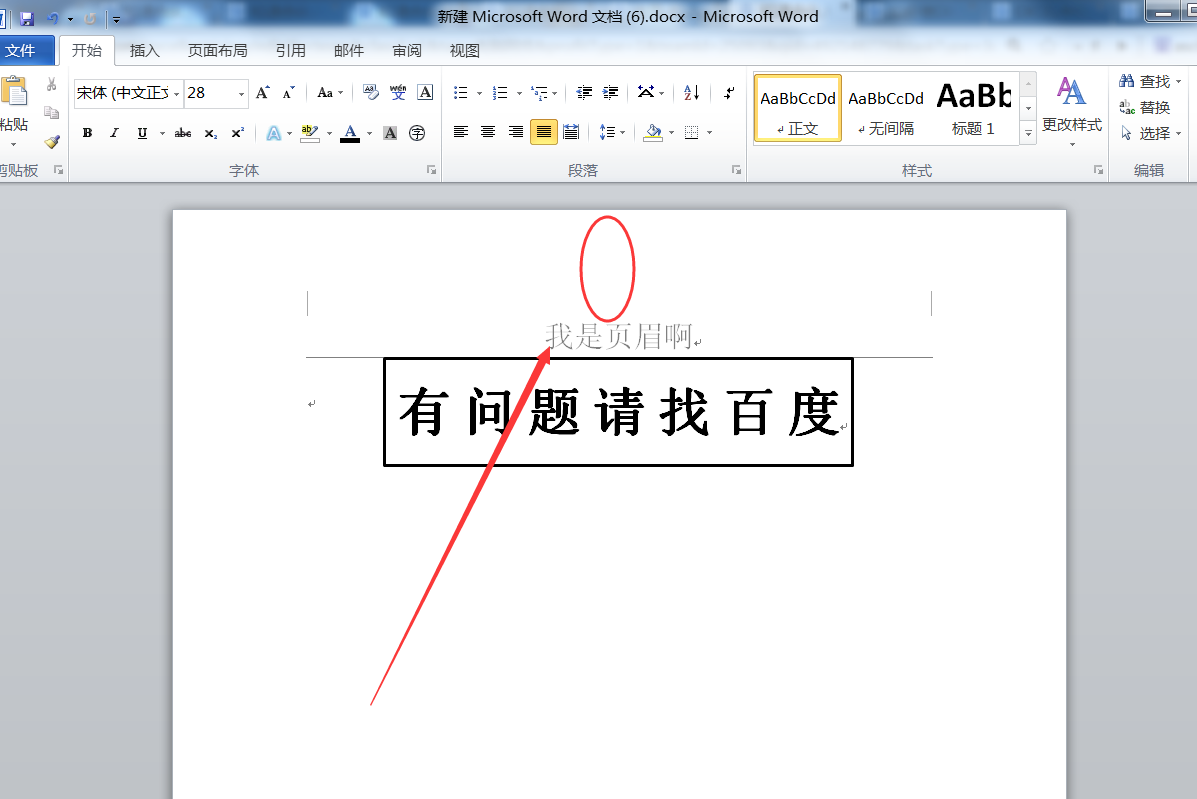The width and height of the screenshot is (1197, 799).
Task: Click the Redo icon in quick access toolbar
Action: click(x=90, y=18)
